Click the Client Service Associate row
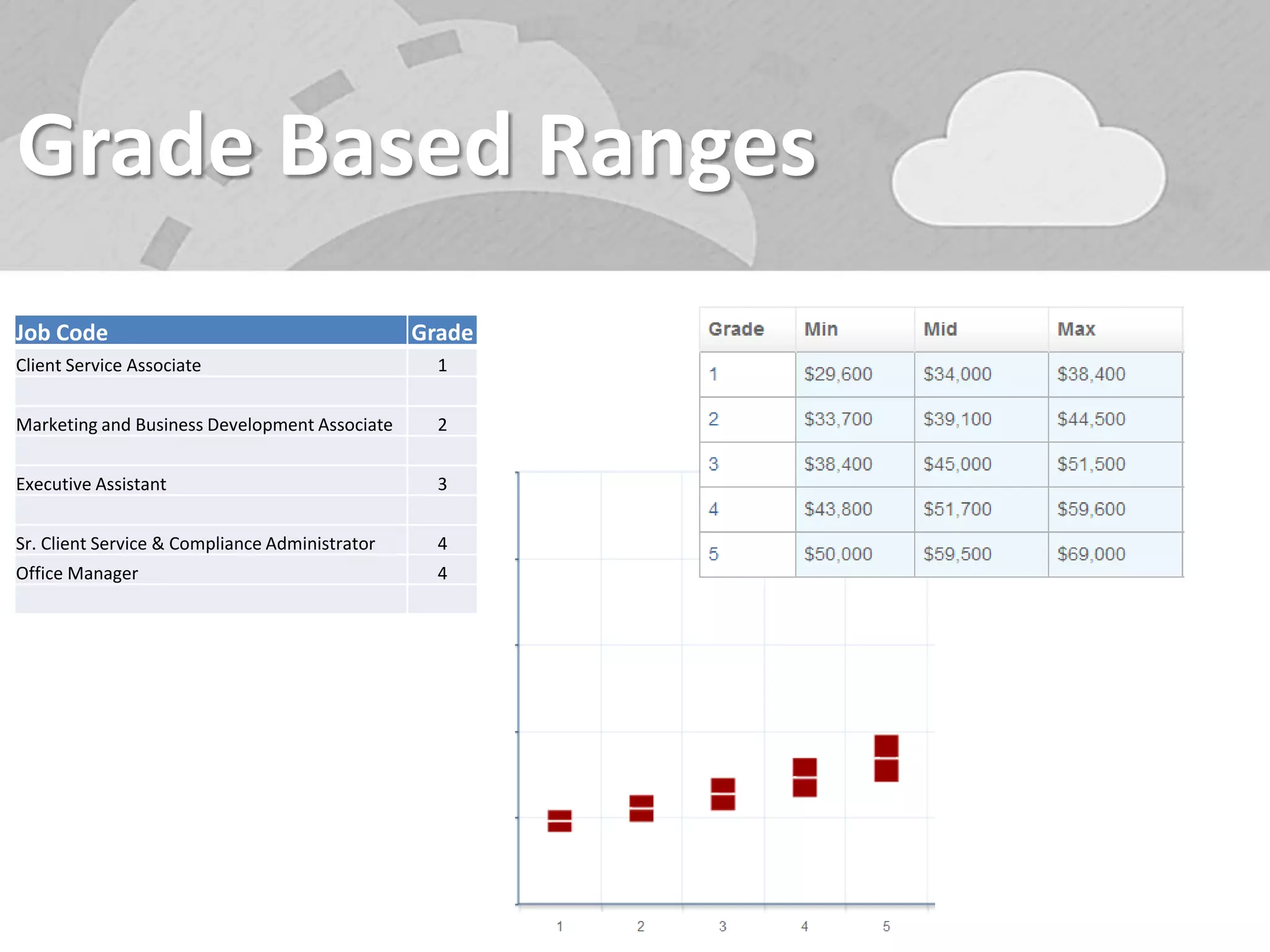The image size is (1270, 952). [x=109, y=365]
